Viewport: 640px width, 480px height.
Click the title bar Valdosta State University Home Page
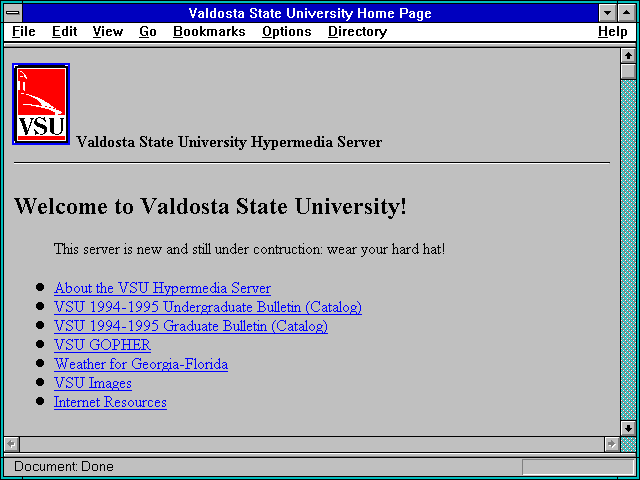pos(310,13)
